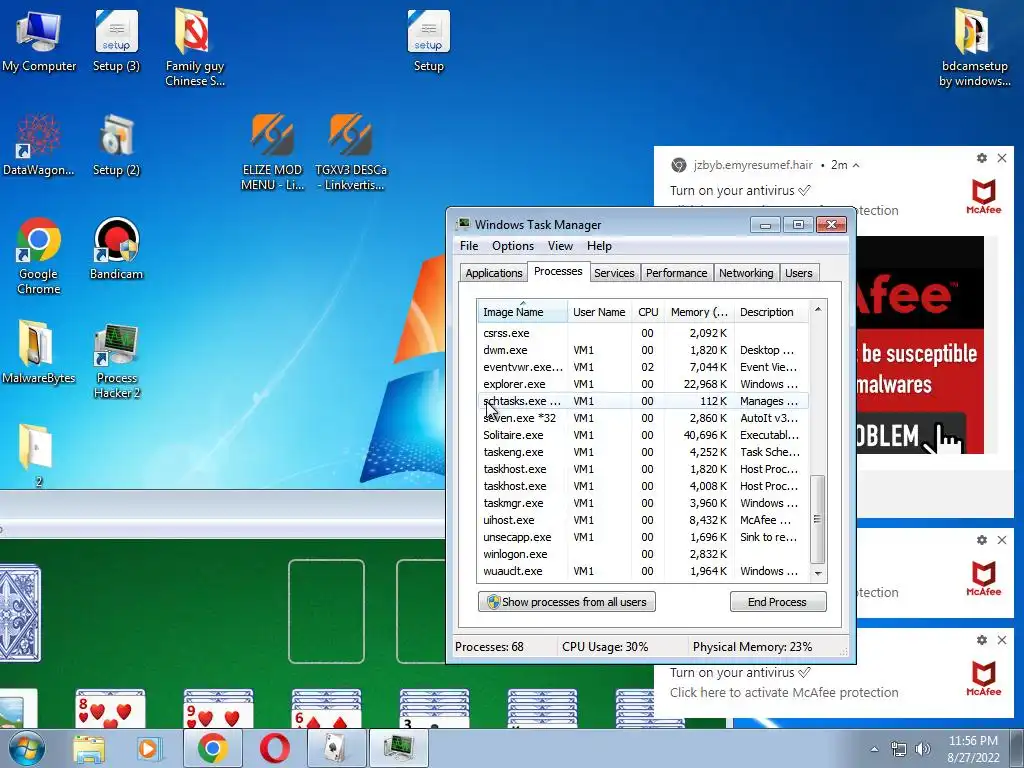Open Setup (2) desktop icon
Viewport: 1024px width, 768px height.
click(116, 145)
